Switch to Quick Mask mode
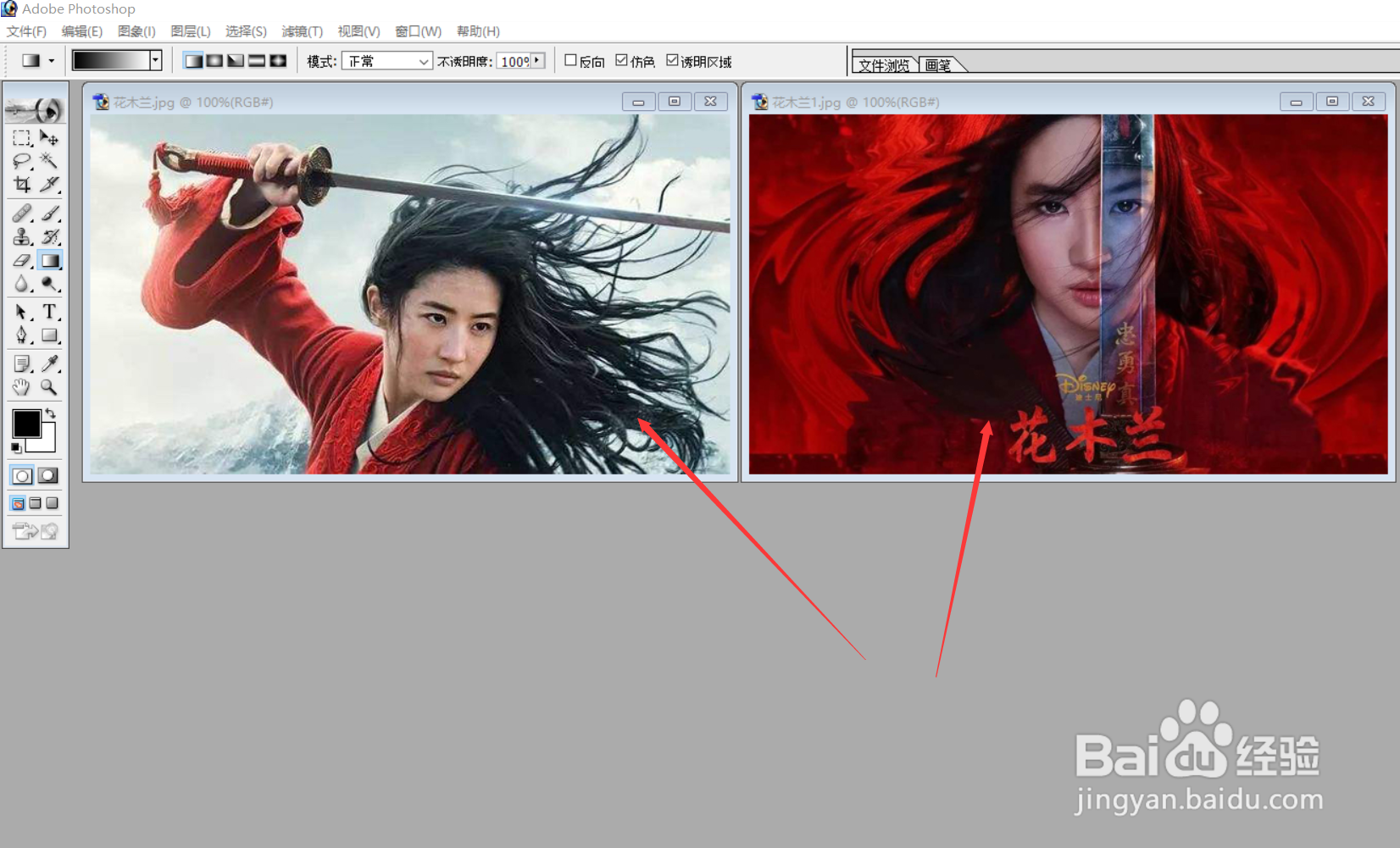The width and height of the screenshot is (1400, 848). [48, 475]
